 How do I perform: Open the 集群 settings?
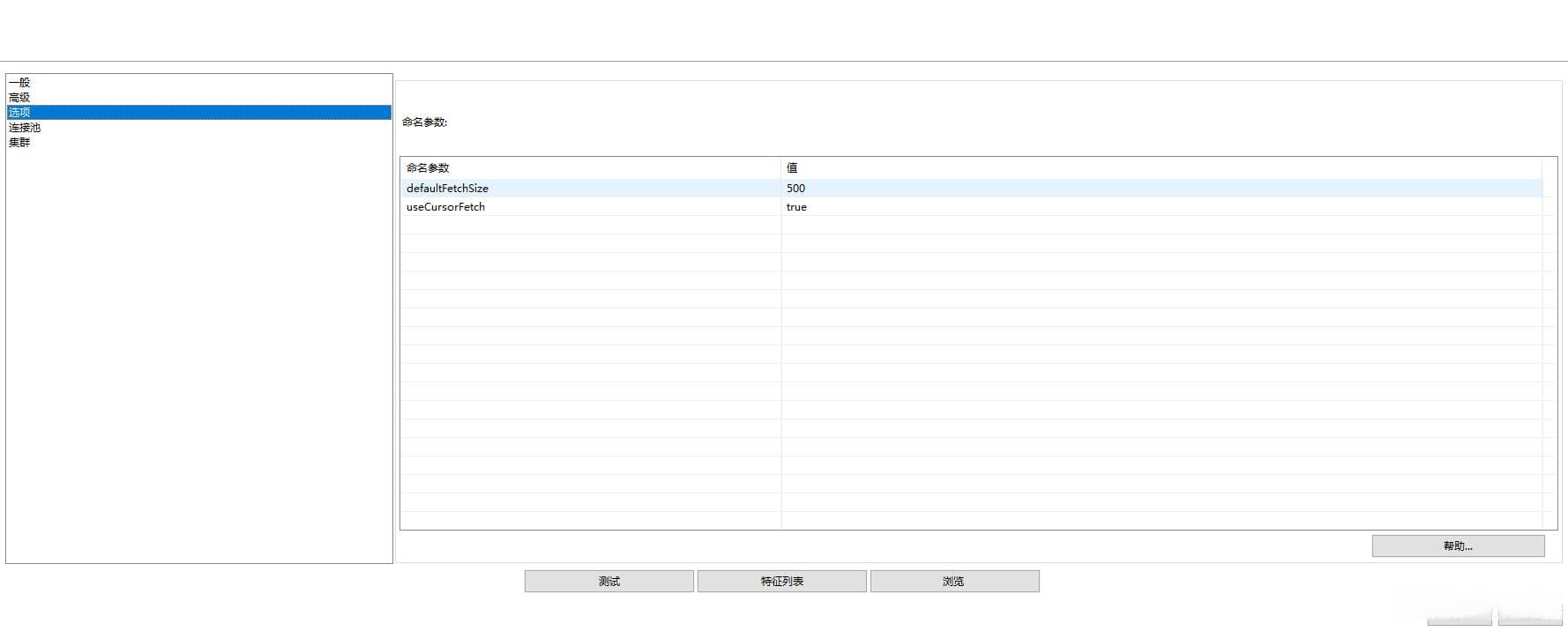198,143
